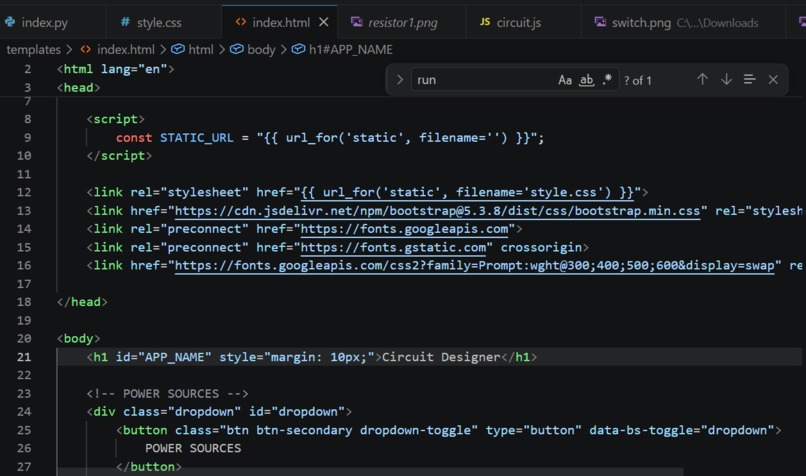Click the '? of 1' match count
Image resolution: width=806 pixels, height=476 pixels.
[637, 81]
